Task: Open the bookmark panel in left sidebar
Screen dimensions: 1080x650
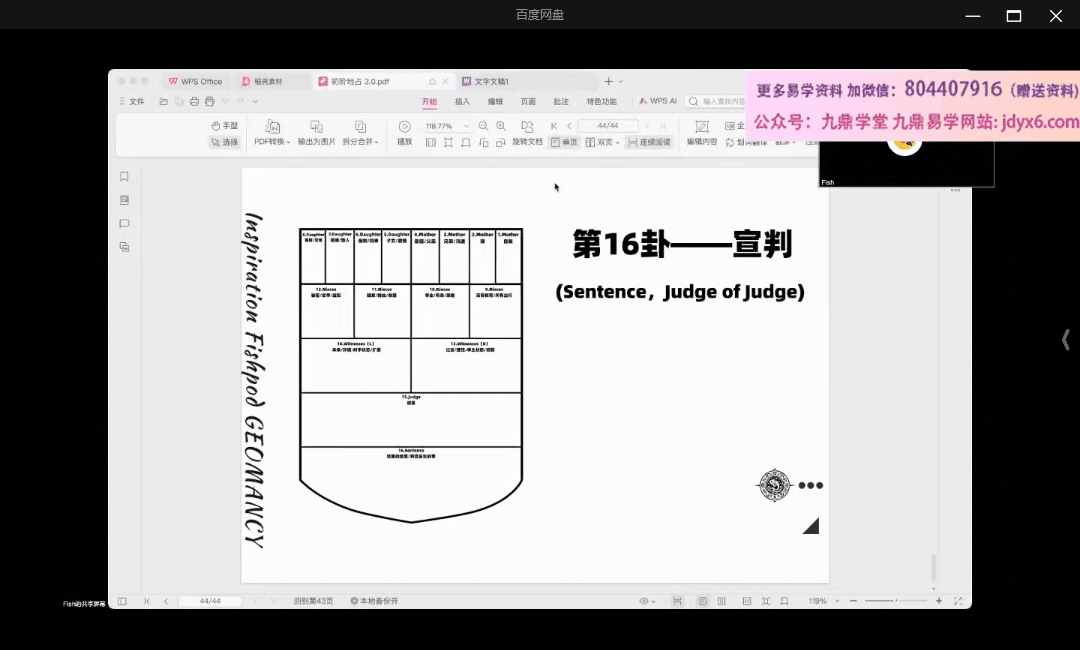Action: [x=124, y=177]
